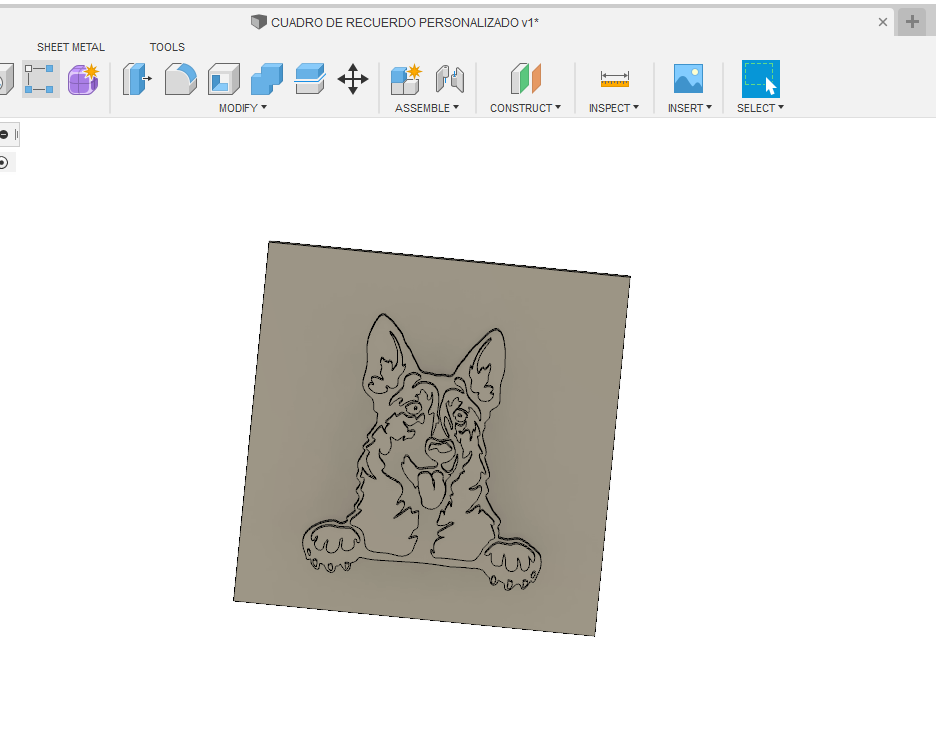Click the Select window tool icon
The image size is (936, 748).
[760, 78]
